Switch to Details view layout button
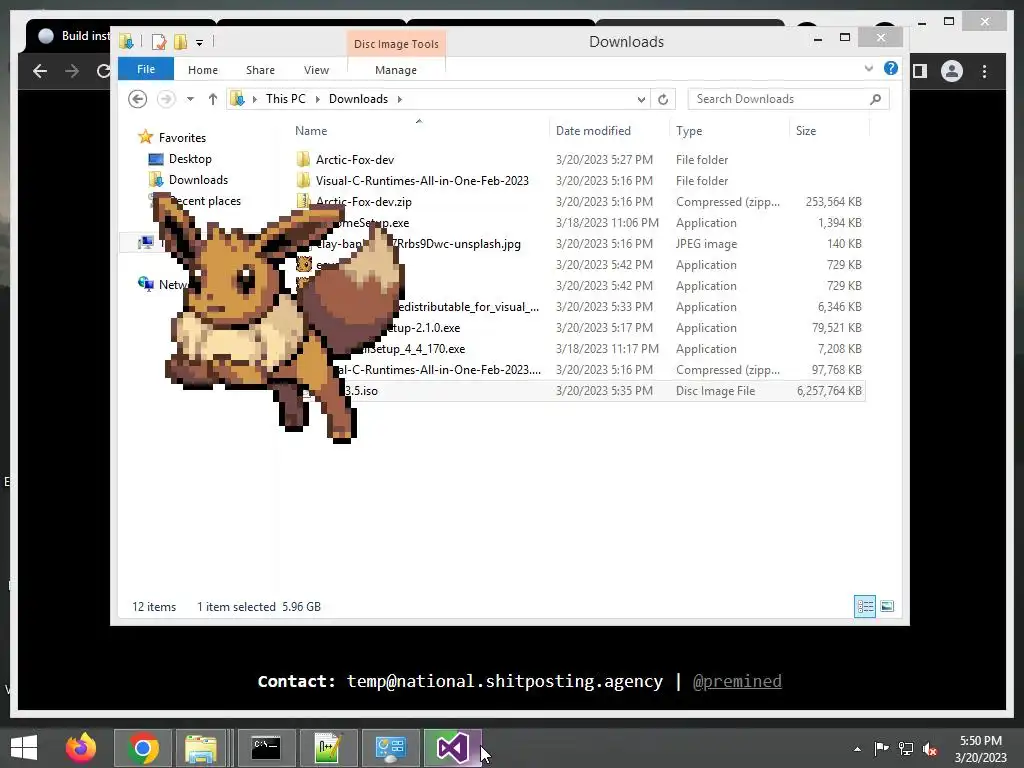 tap(865, 607)
